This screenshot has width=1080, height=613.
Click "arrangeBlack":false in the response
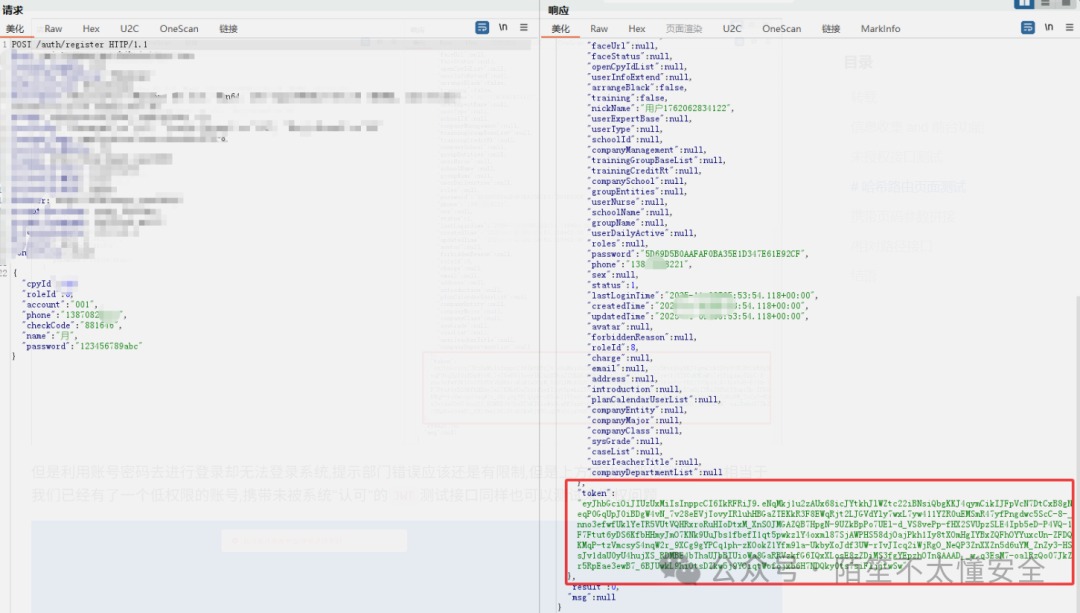pyautogui.click(x=637, y=87)
